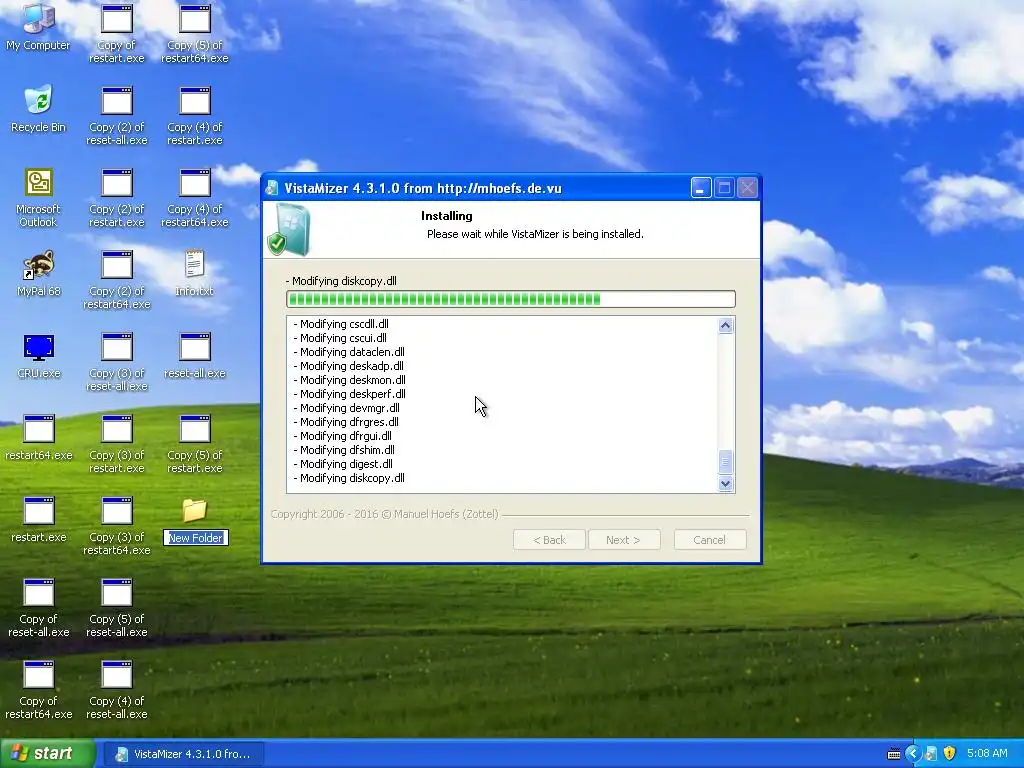Select the 'Modifying dfrgui.dll' log row
The height and width of the screenshot is (768, 1024).
point(342,436)
